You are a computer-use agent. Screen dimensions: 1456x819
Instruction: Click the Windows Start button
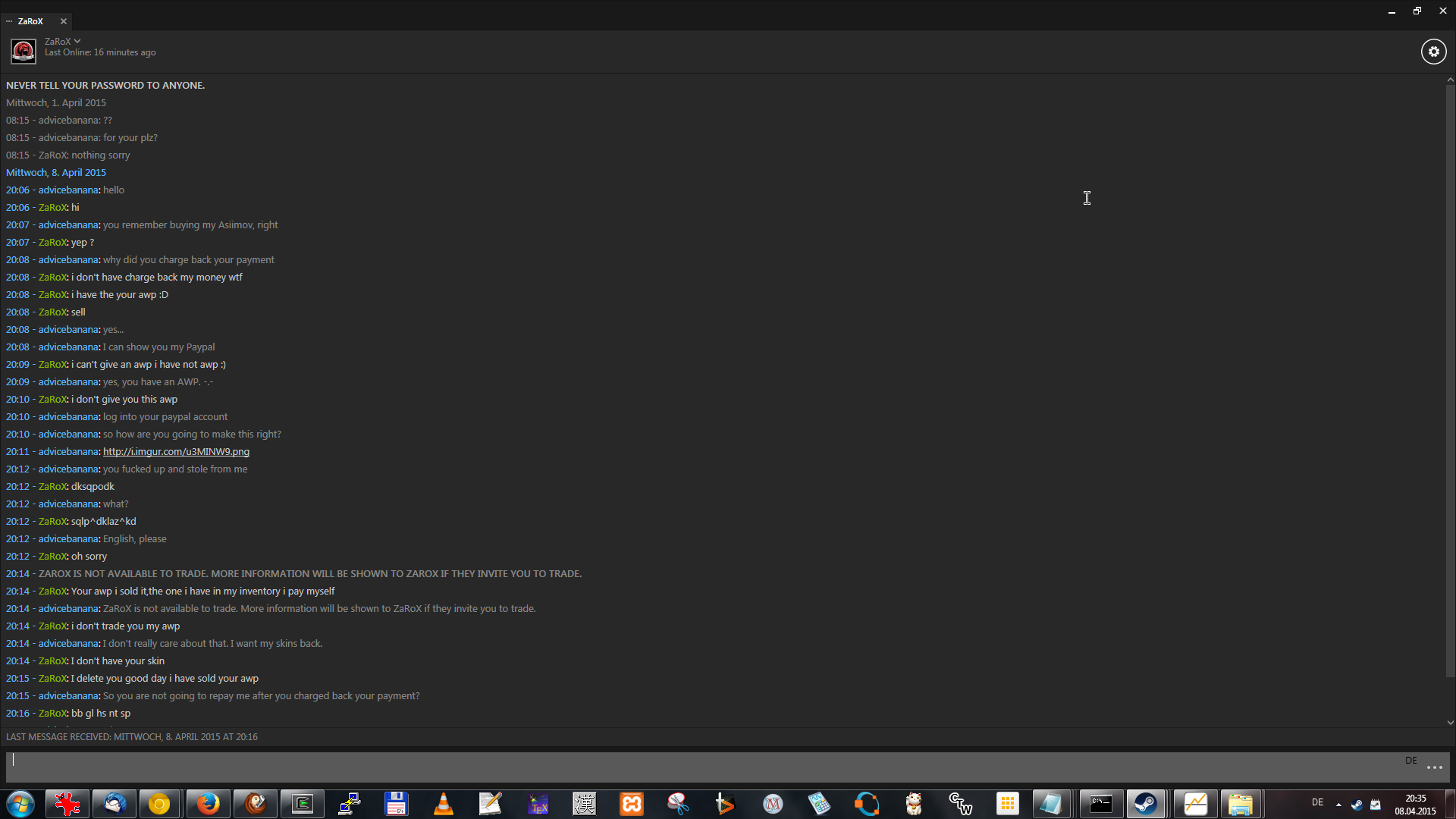click(x=20, y=804)
